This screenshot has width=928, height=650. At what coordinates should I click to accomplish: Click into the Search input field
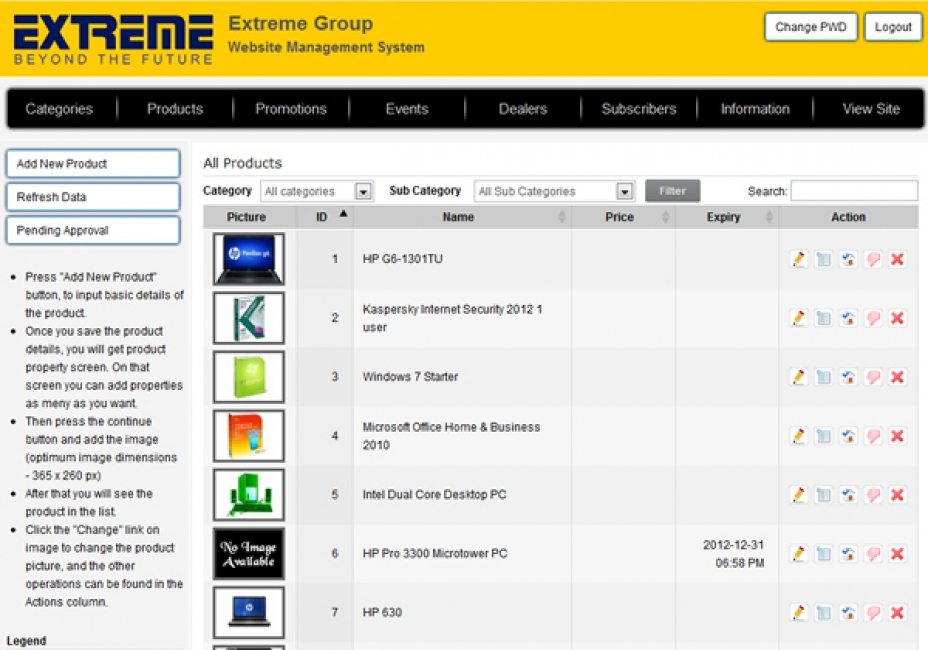(x=854, y=191)
